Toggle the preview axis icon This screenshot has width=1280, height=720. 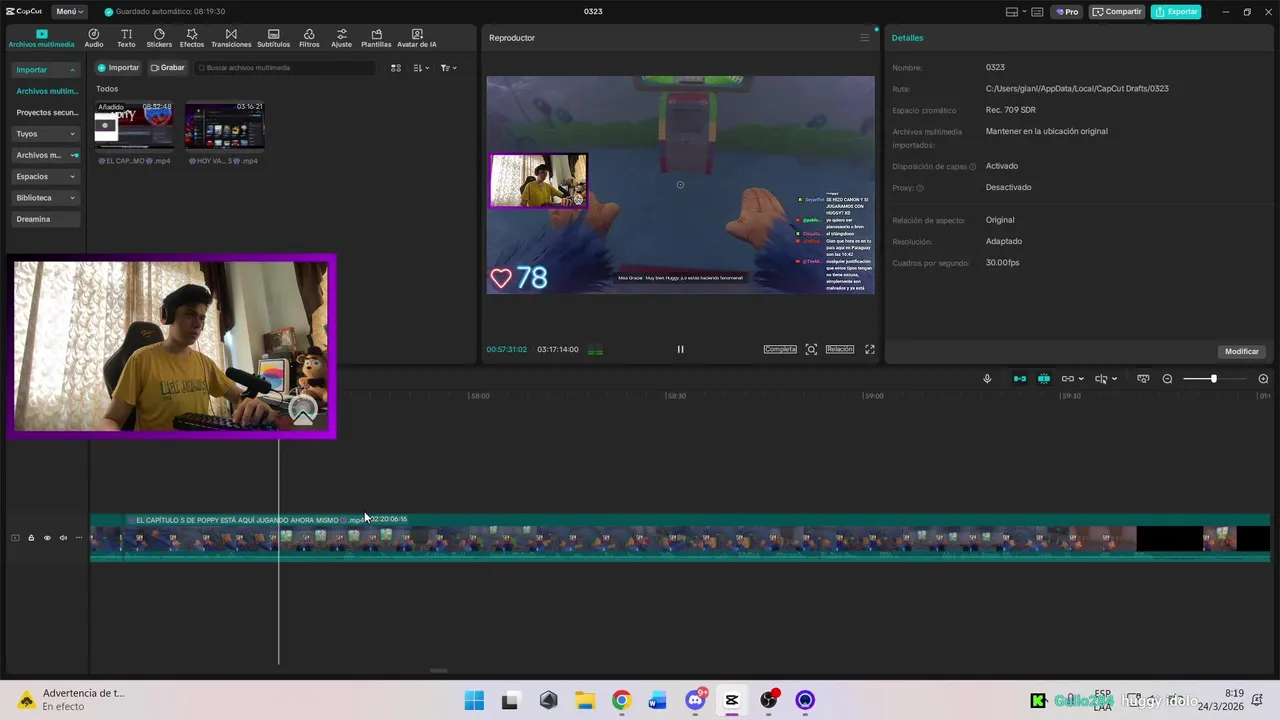point(1101,379)
